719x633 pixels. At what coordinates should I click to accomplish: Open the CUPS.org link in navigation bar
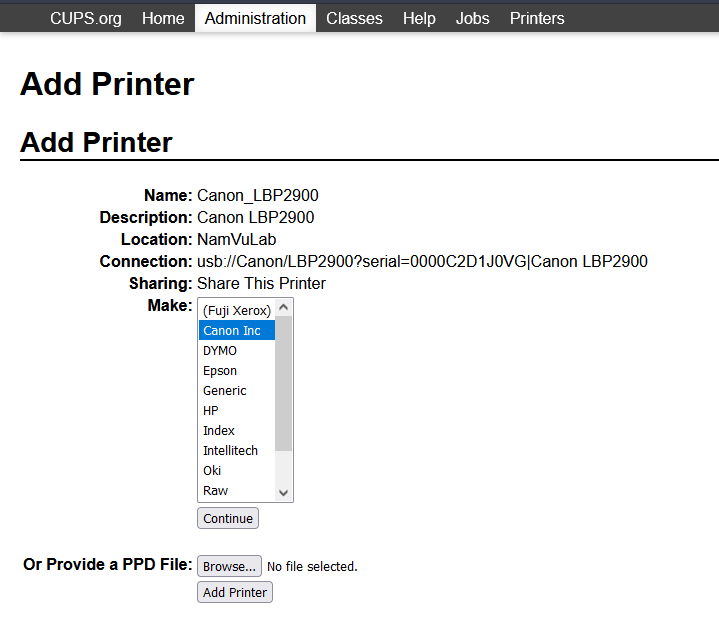86,18
